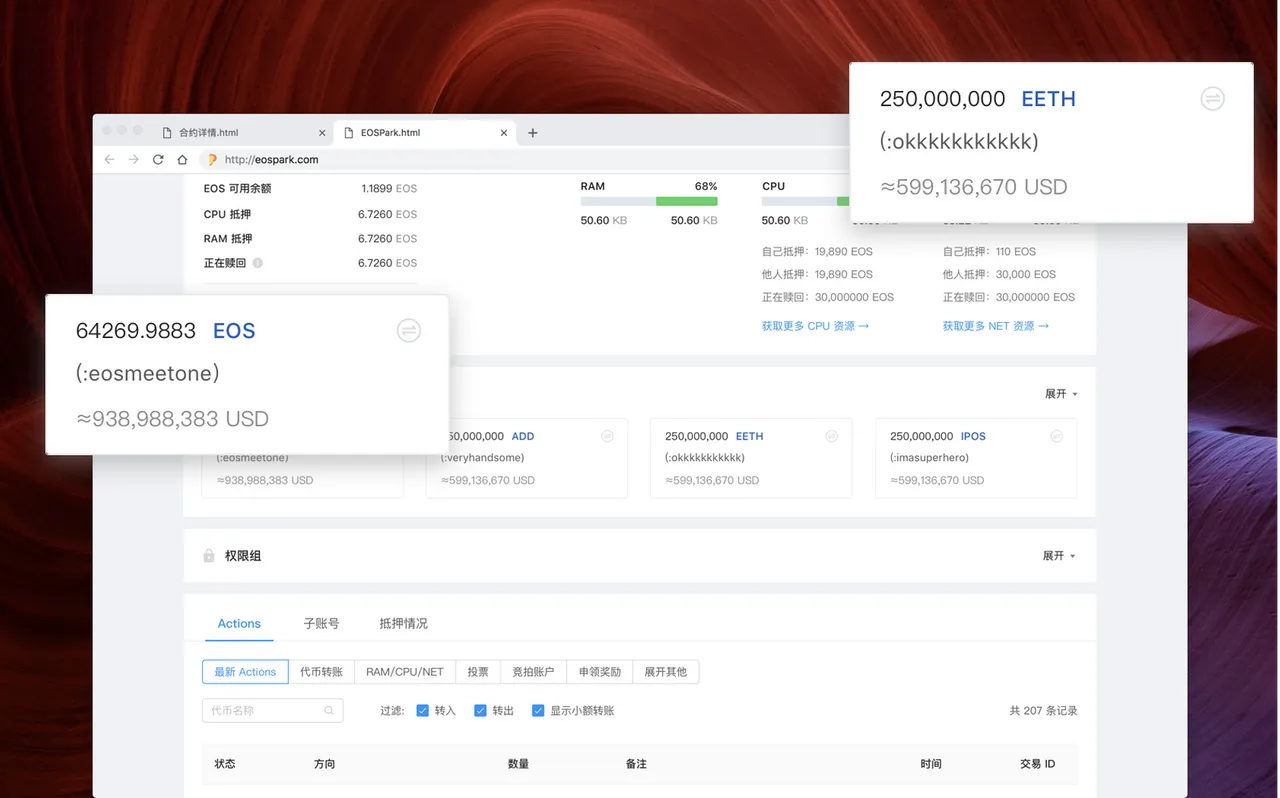Click the lock icon next to 权限组
Screen dimensions: 1280x798
click(x=209, y=555)
